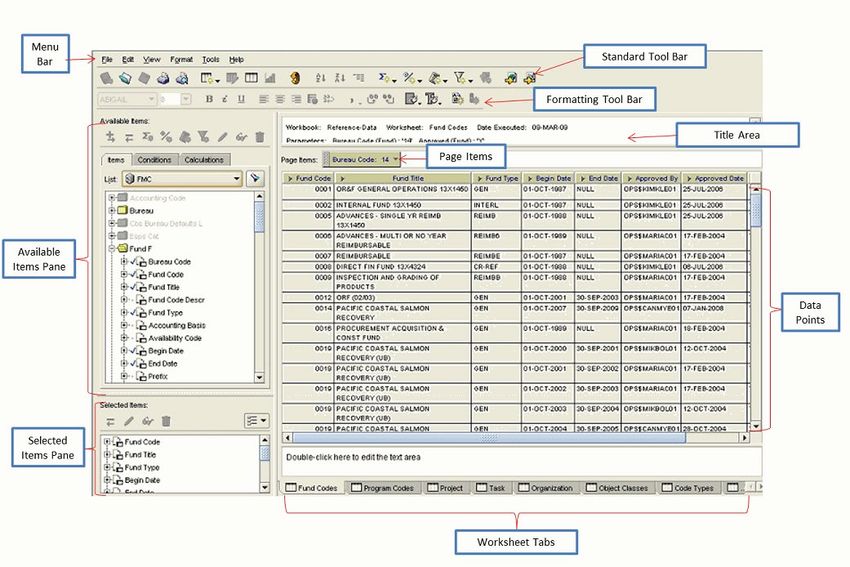Toggle the Fund Type item checkmark
Image resolution: width=850 pixels, height=567 pixels.
[134, 313]
